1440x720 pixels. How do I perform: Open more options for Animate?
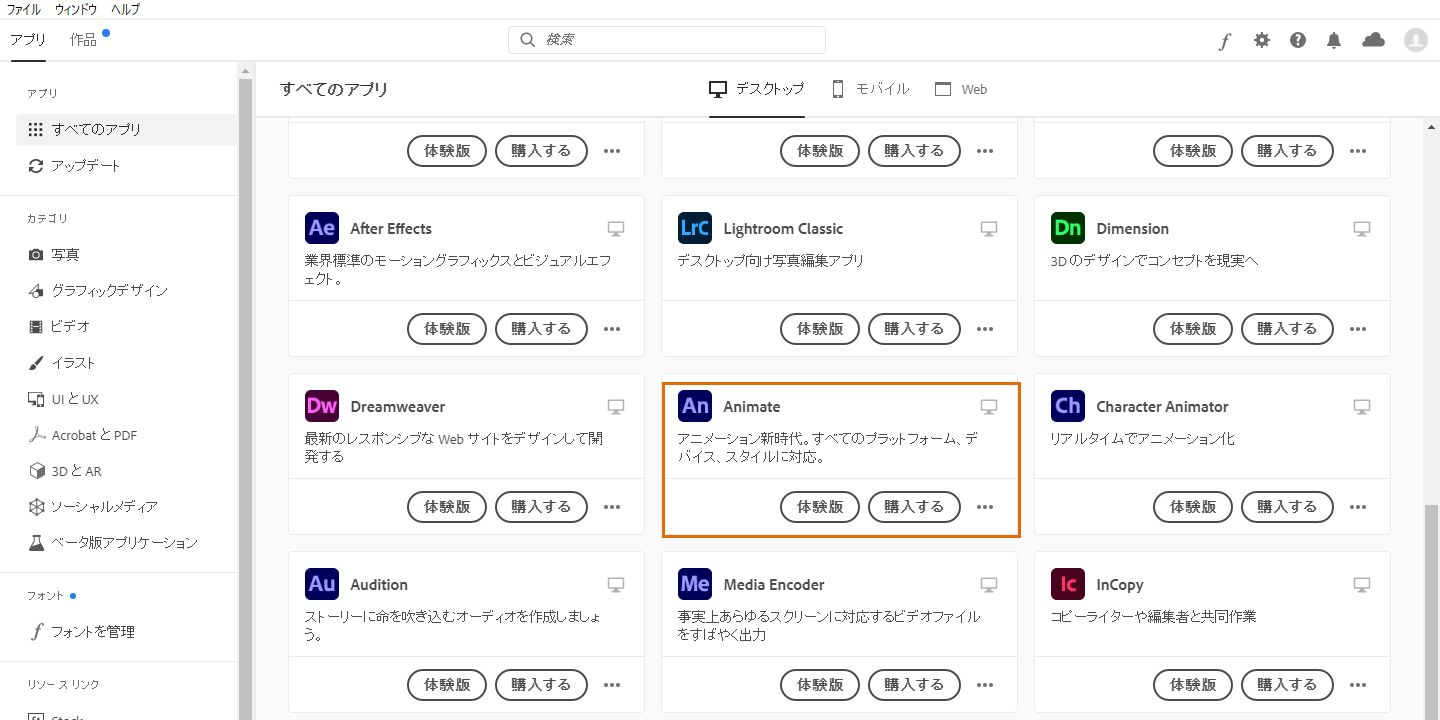tap(985, 507)
